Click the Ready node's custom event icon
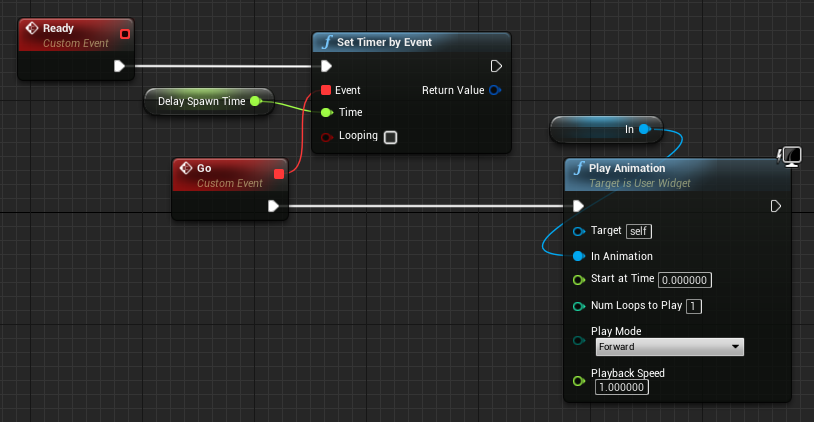The image size is (814, 422). [x=32, y=28]
